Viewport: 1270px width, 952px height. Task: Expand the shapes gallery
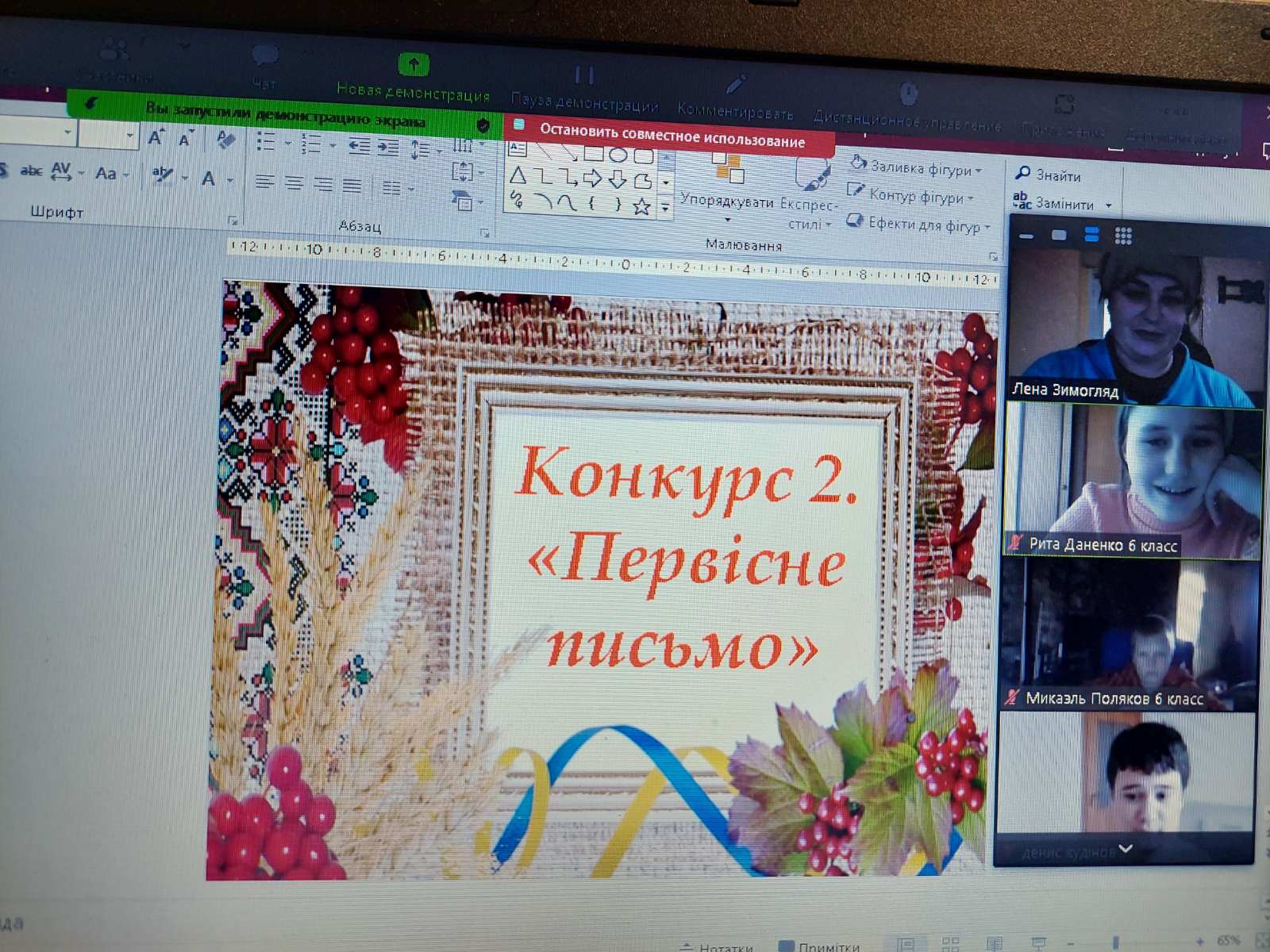(x=665, y=209)
